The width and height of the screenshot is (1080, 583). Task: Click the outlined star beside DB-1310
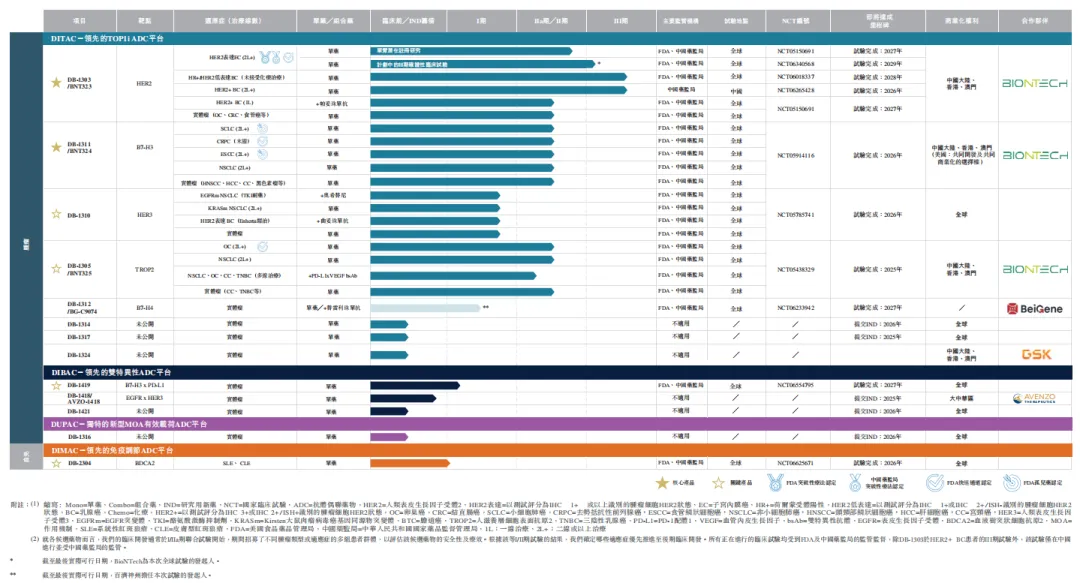(x=56, y=214)
